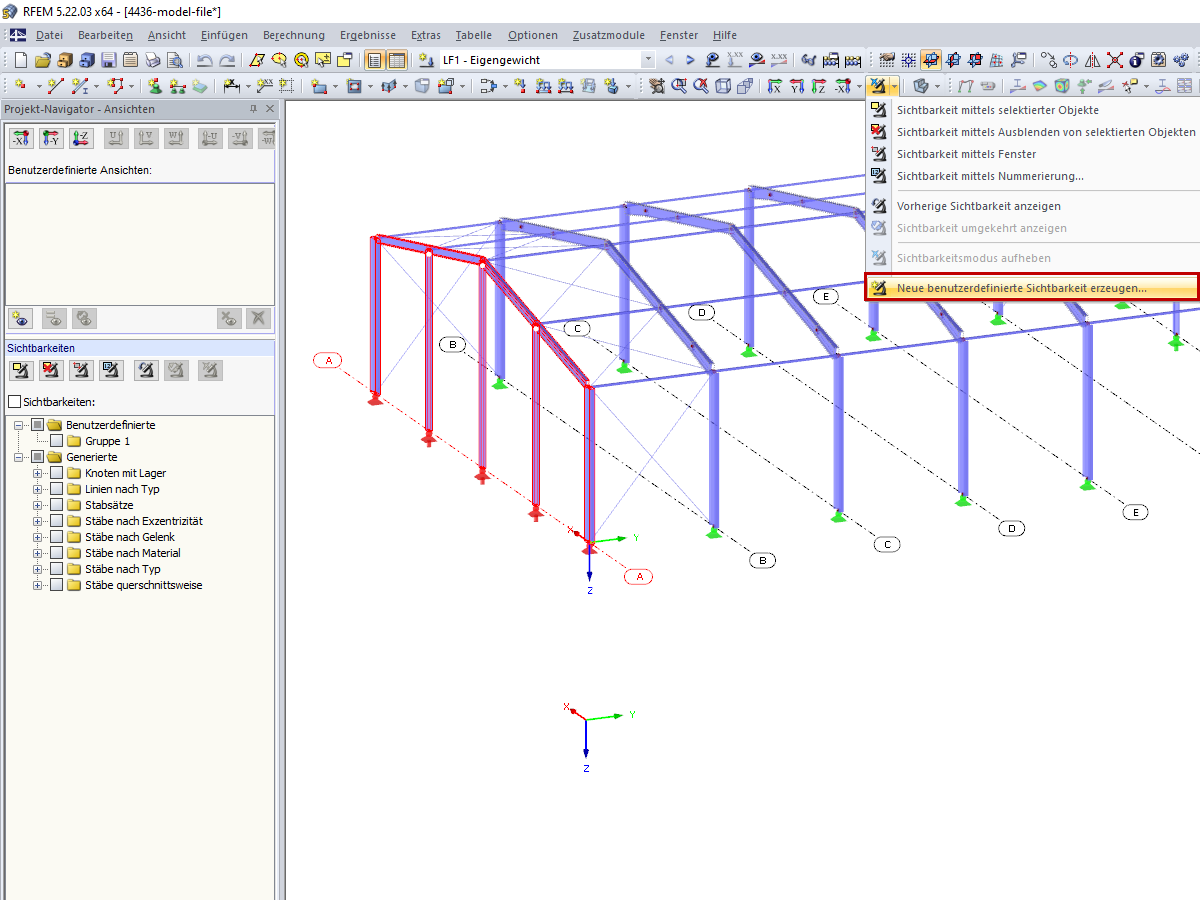Click the Benutzerdefinierte Ansichten list area
The width and height of the screenshot is (1200, 900).
pyautogui.click(x=140, y=243)
